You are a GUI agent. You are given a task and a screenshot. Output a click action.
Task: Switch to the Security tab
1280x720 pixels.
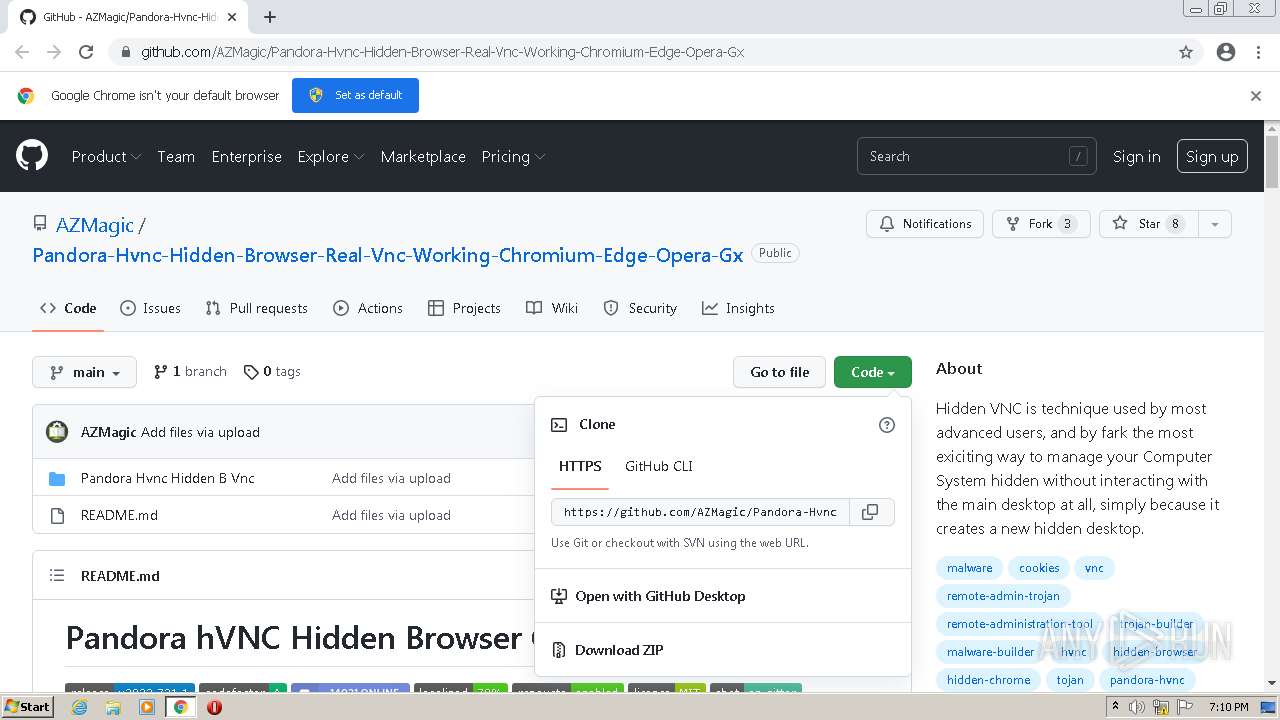click(x=640, y=308)
